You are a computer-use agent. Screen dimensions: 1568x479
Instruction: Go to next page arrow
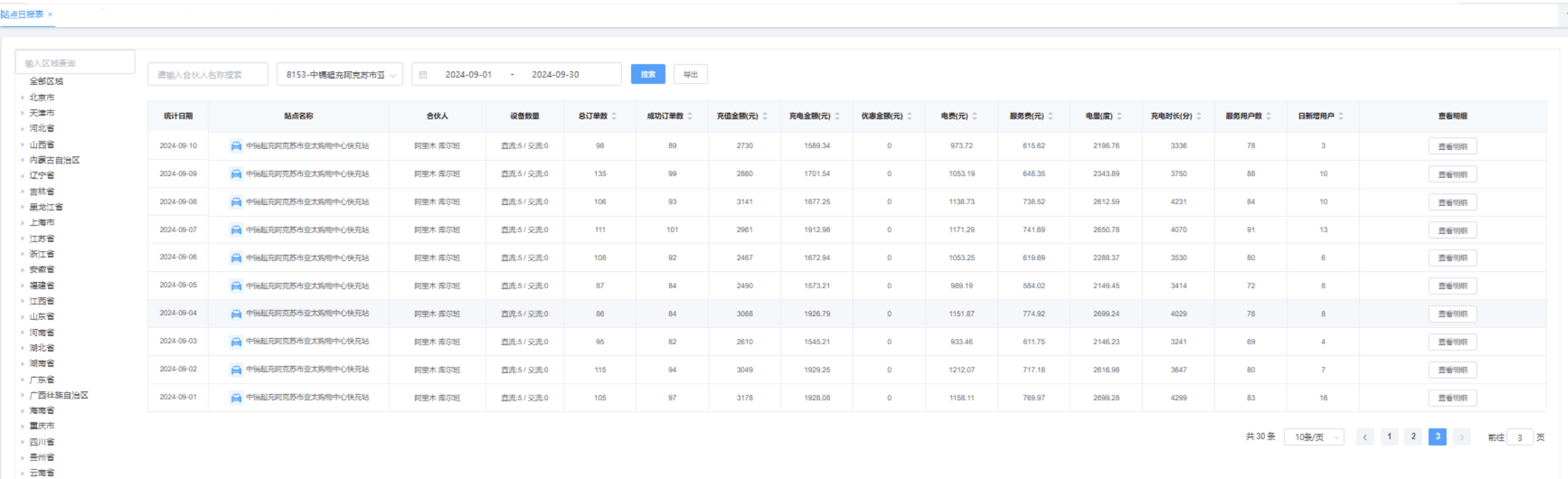pyautogui.click(x=1461, y=437)
